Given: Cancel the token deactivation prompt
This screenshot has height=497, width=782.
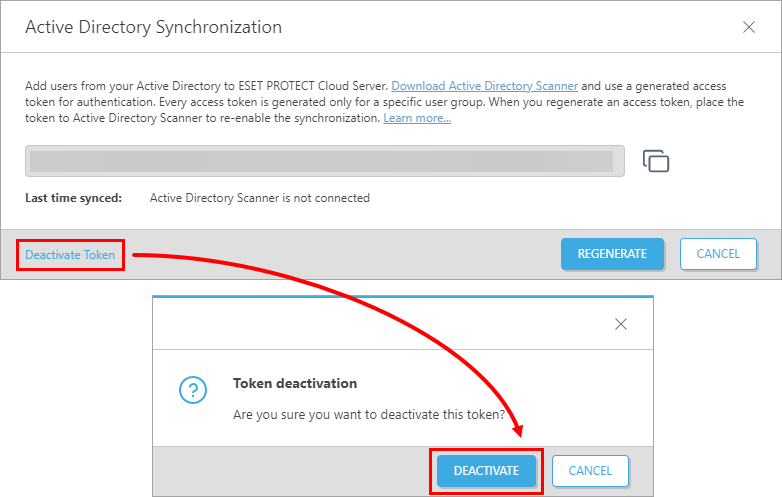Looking at the screenshot, I should [x=590, y=471].
